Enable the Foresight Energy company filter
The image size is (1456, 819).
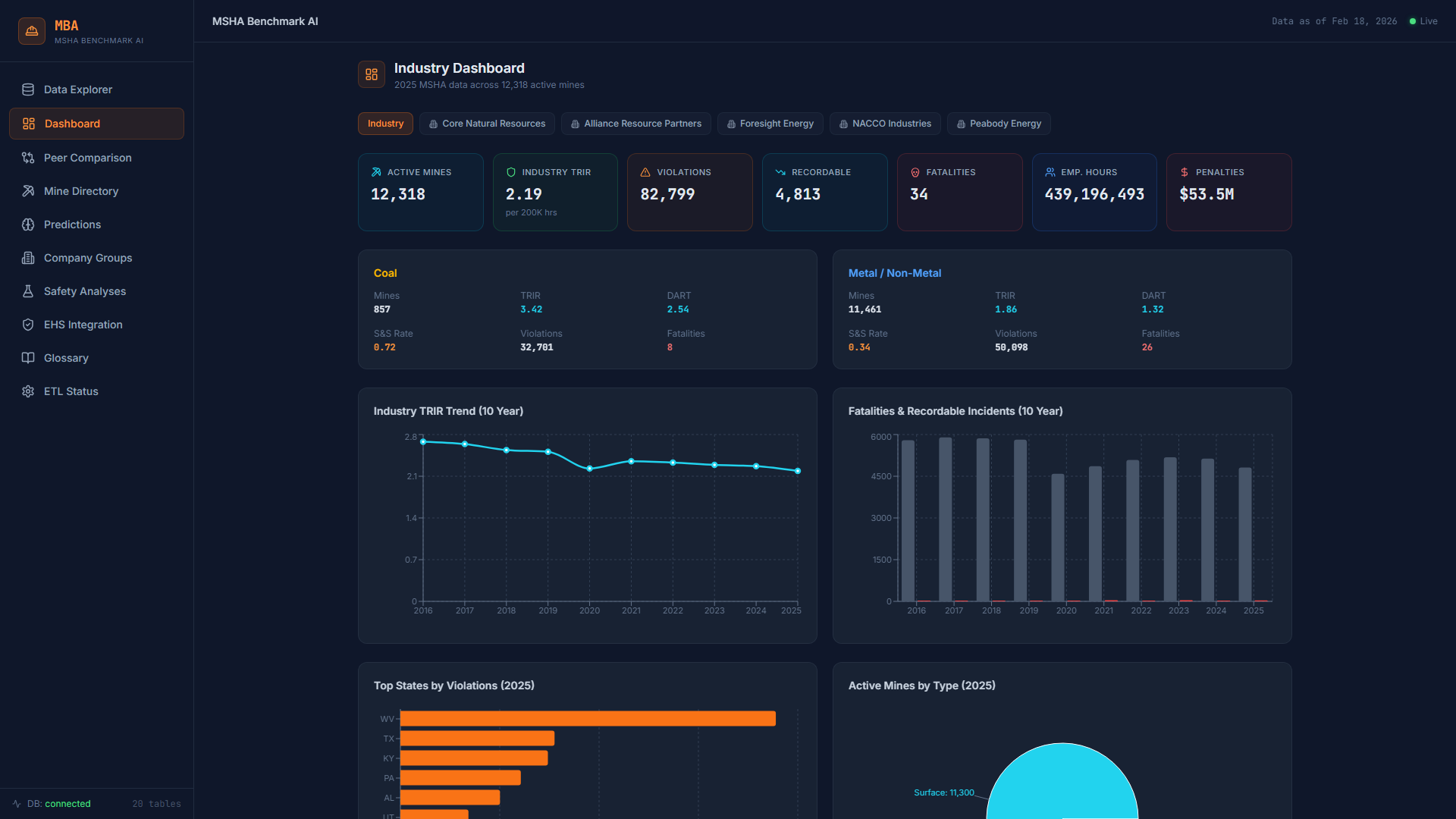point(770,123)
